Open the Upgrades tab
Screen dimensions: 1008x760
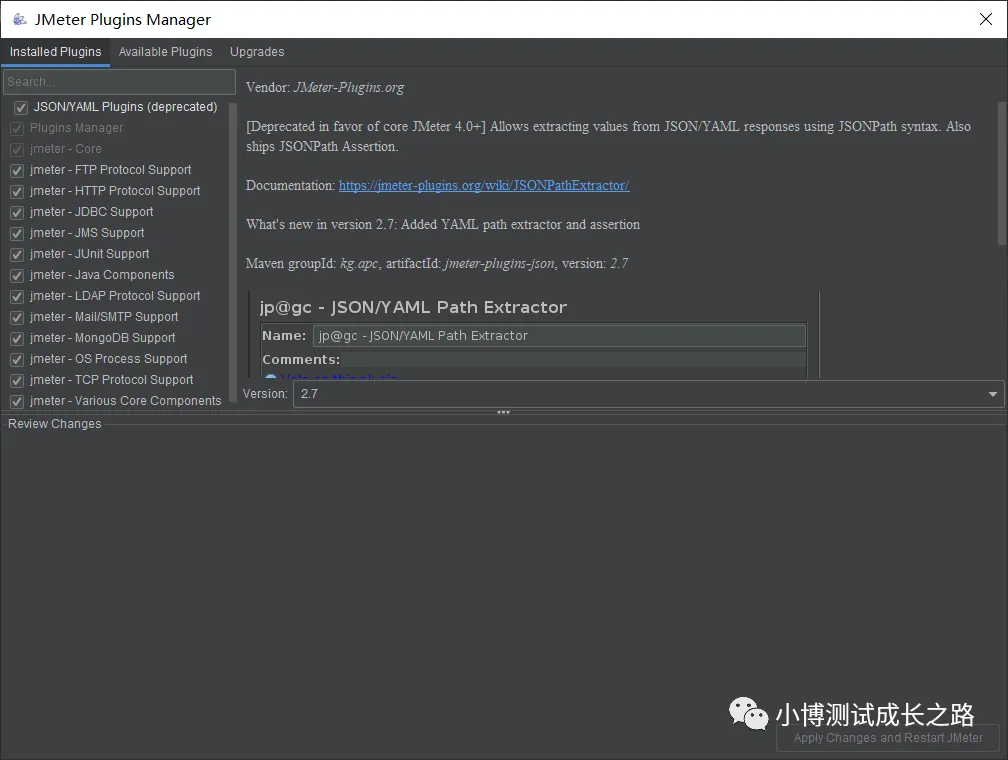pos(257,52)
